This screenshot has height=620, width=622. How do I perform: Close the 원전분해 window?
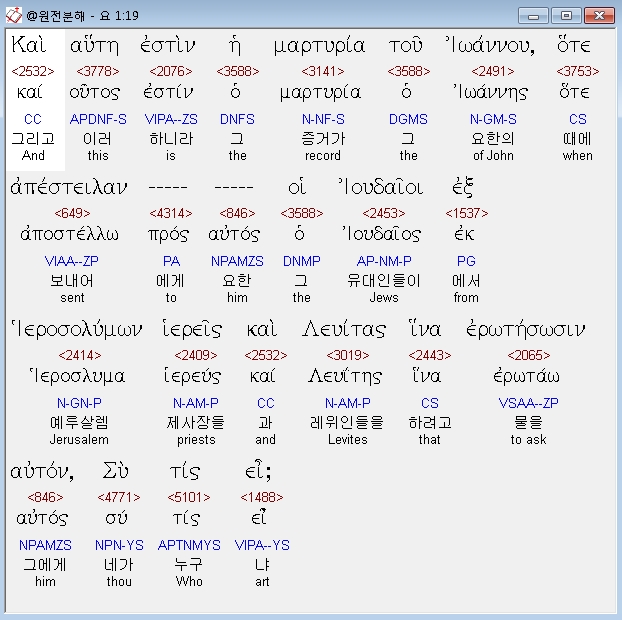[x=599, y=16]
